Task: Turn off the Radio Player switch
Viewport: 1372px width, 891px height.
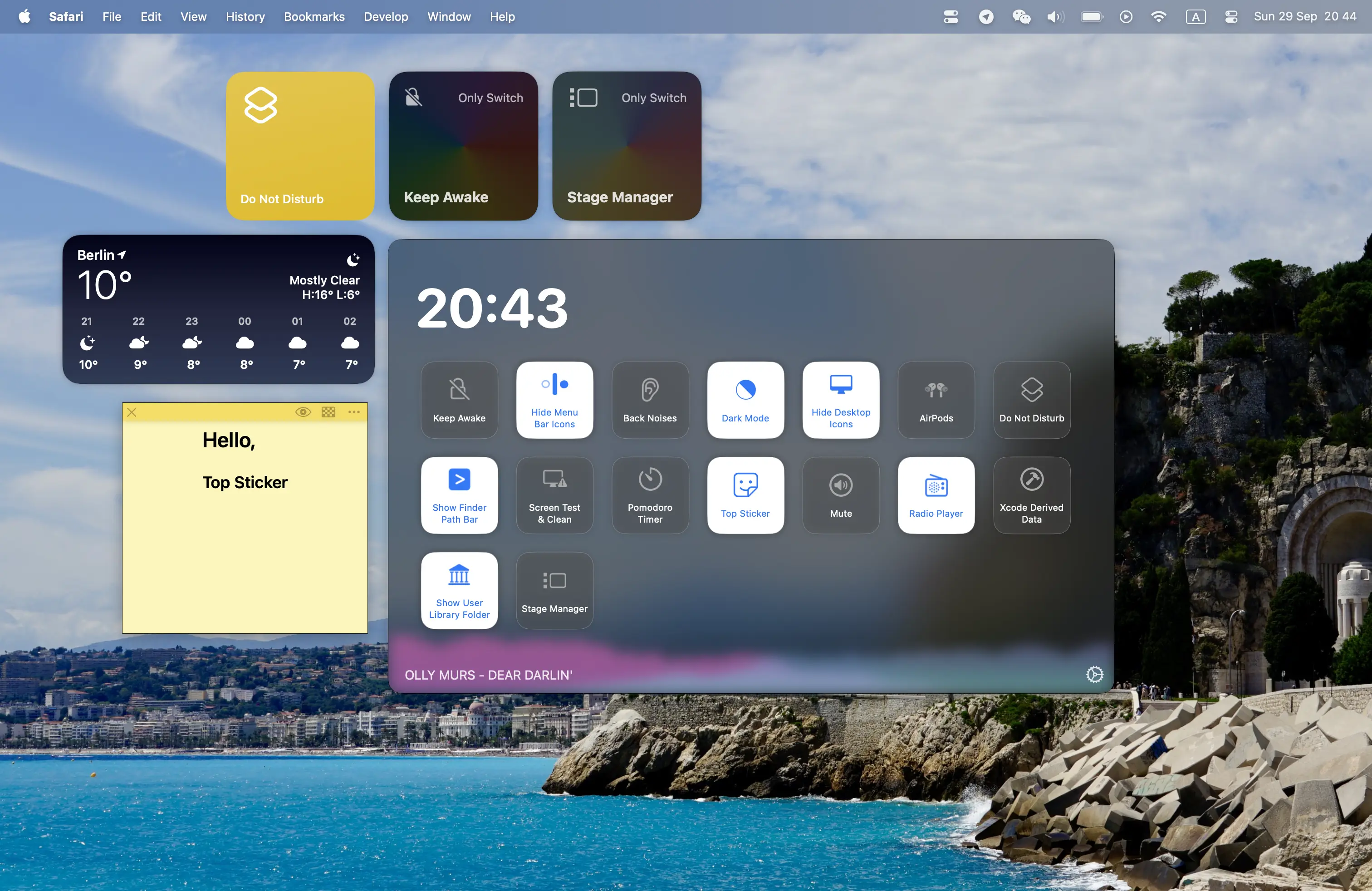Action: pos(935,494)
